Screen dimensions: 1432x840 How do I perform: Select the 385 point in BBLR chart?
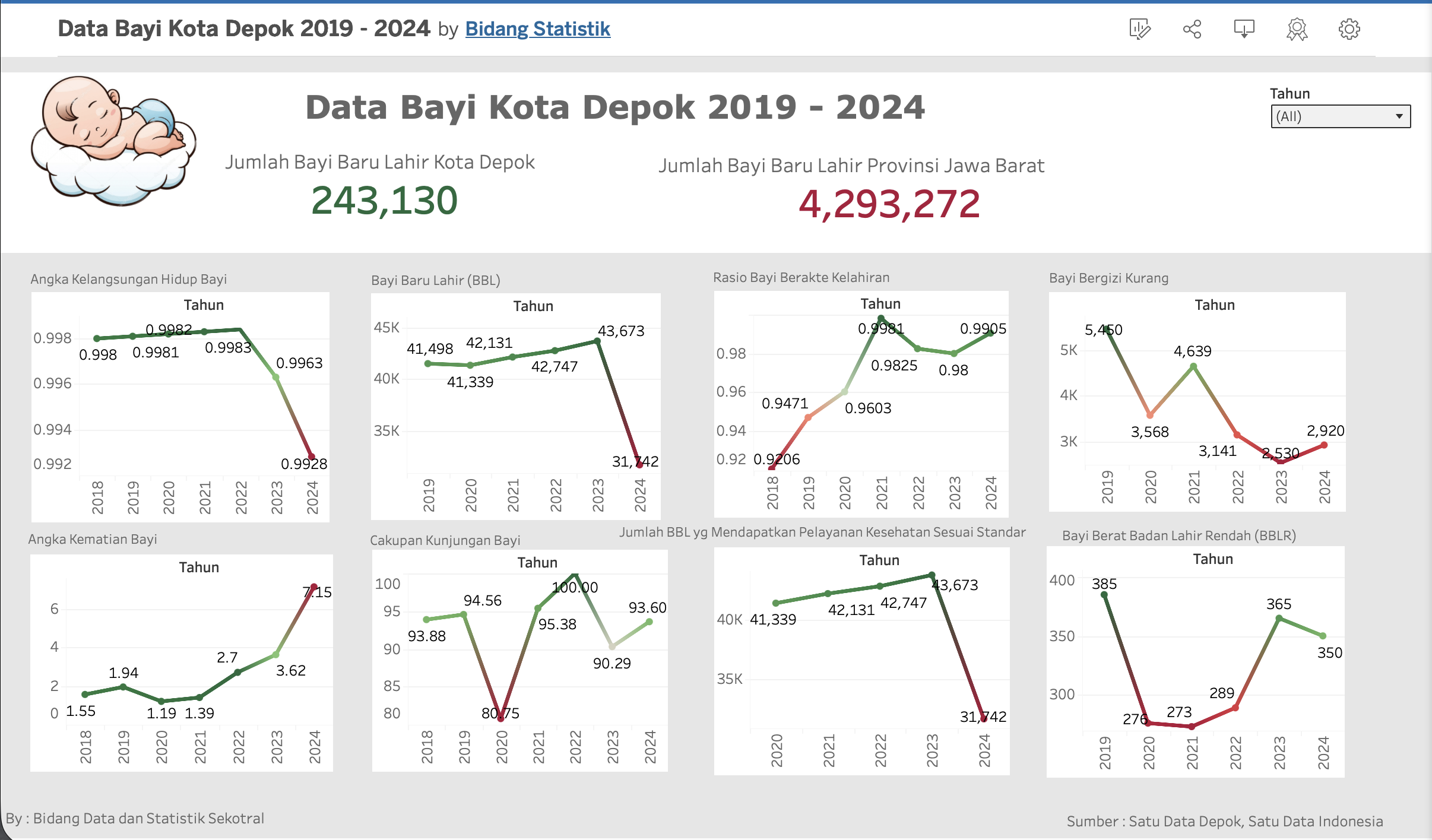click(1104, 595)
